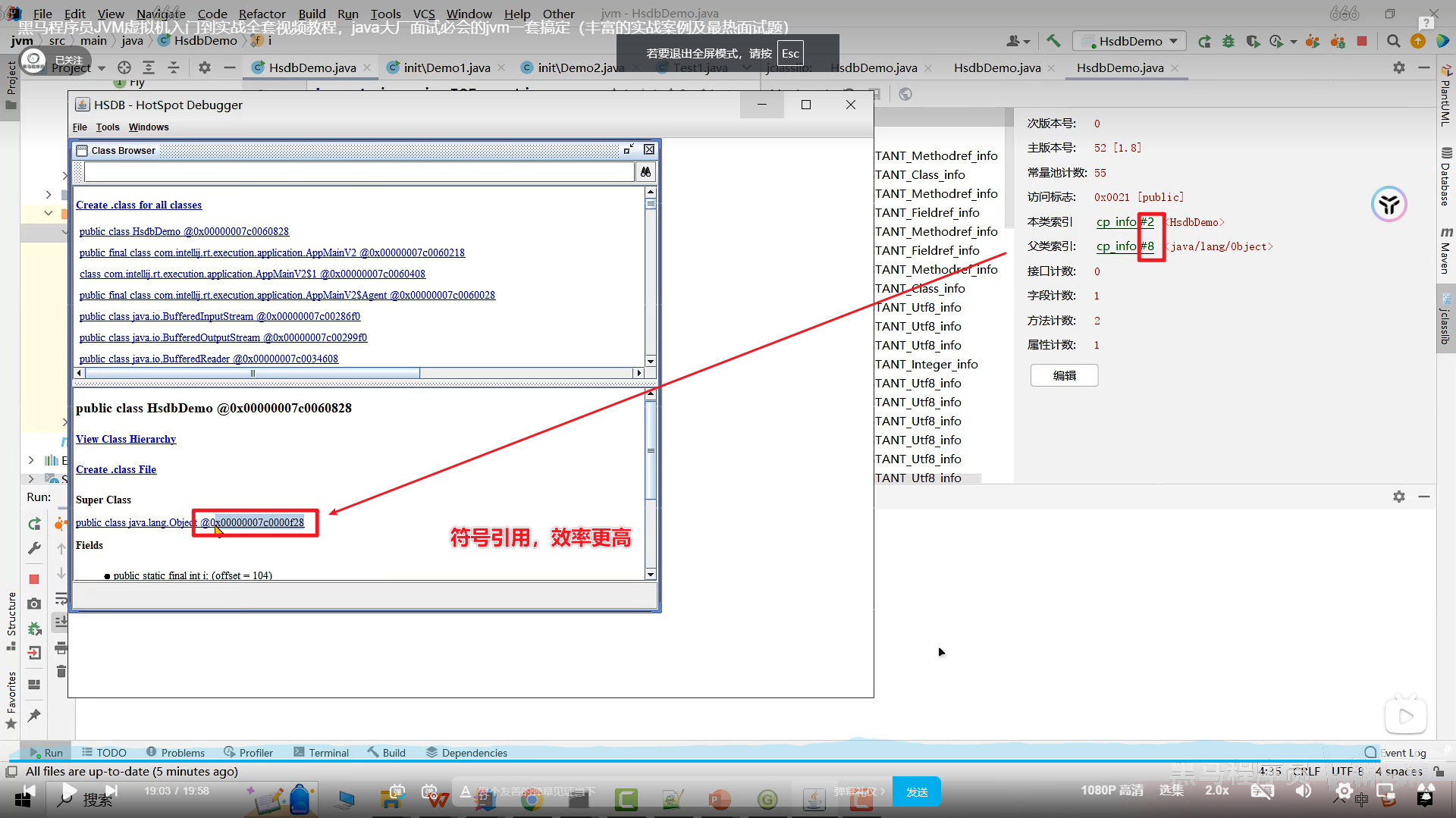Click the stop square in Run panel

(x=34, y=579)
